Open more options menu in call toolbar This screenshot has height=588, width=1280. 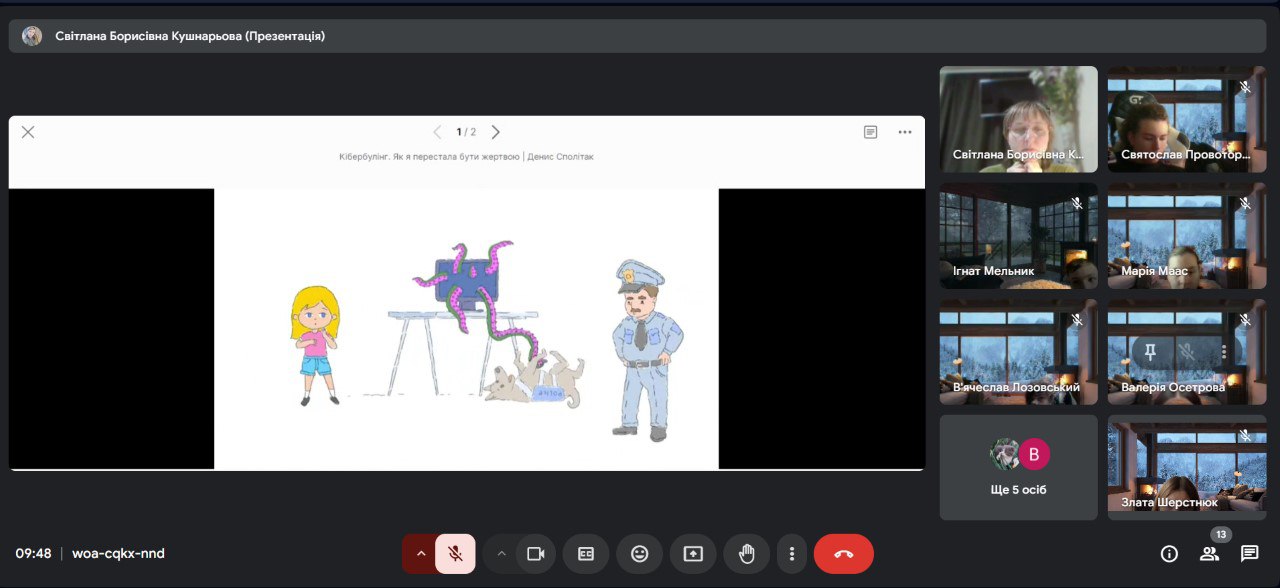[792, 554]
